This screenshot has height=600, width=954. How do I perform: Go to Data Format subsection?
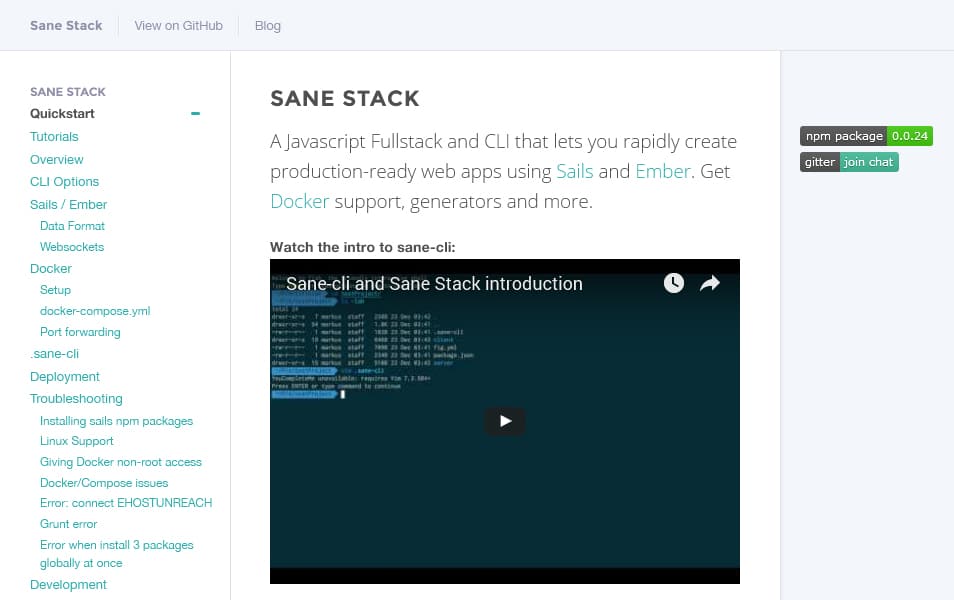[x=72, y=226]
